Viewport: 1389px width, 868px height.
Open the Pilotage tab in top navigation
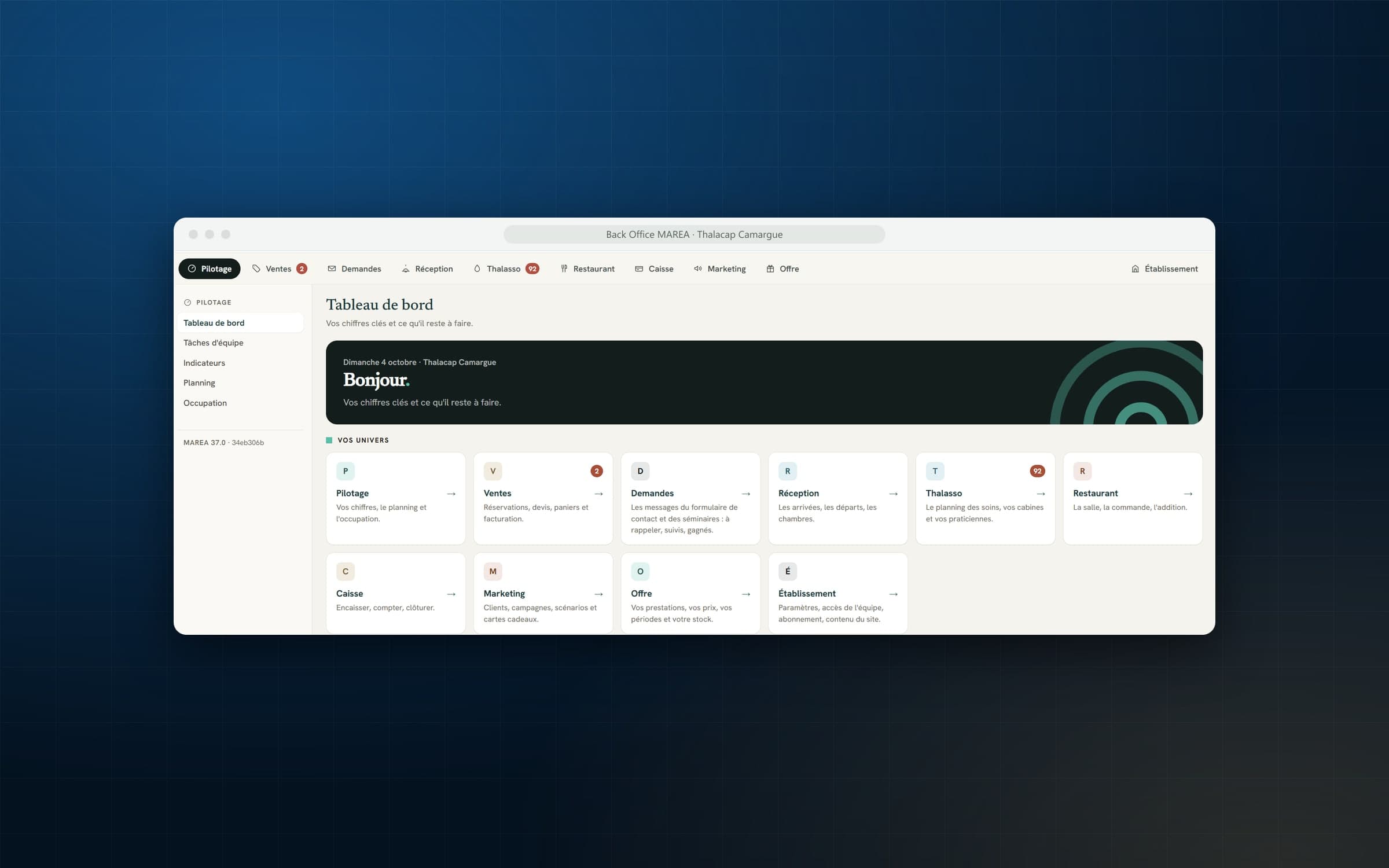point(209,269)
